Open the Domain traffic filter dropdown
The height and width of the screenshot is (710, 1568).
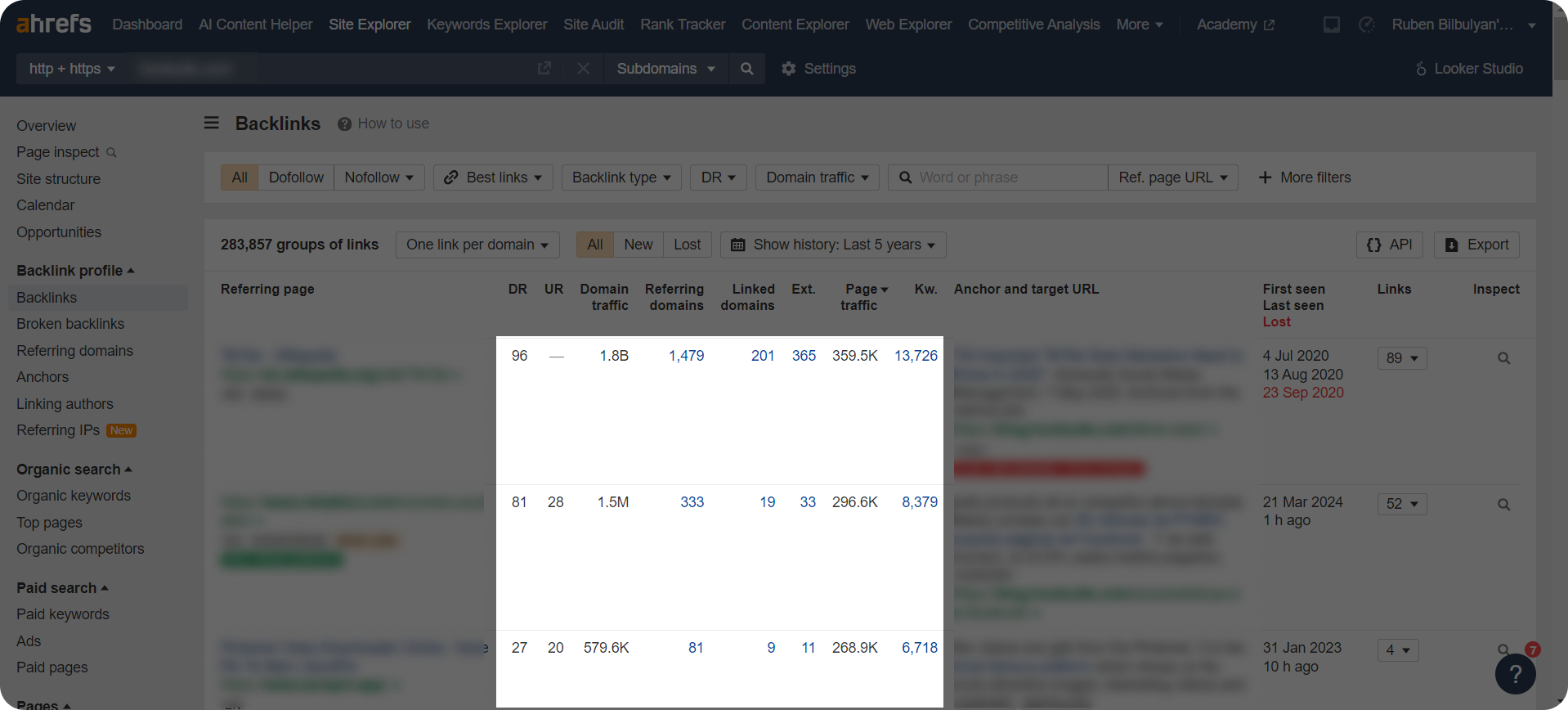(x=818, y=177)
